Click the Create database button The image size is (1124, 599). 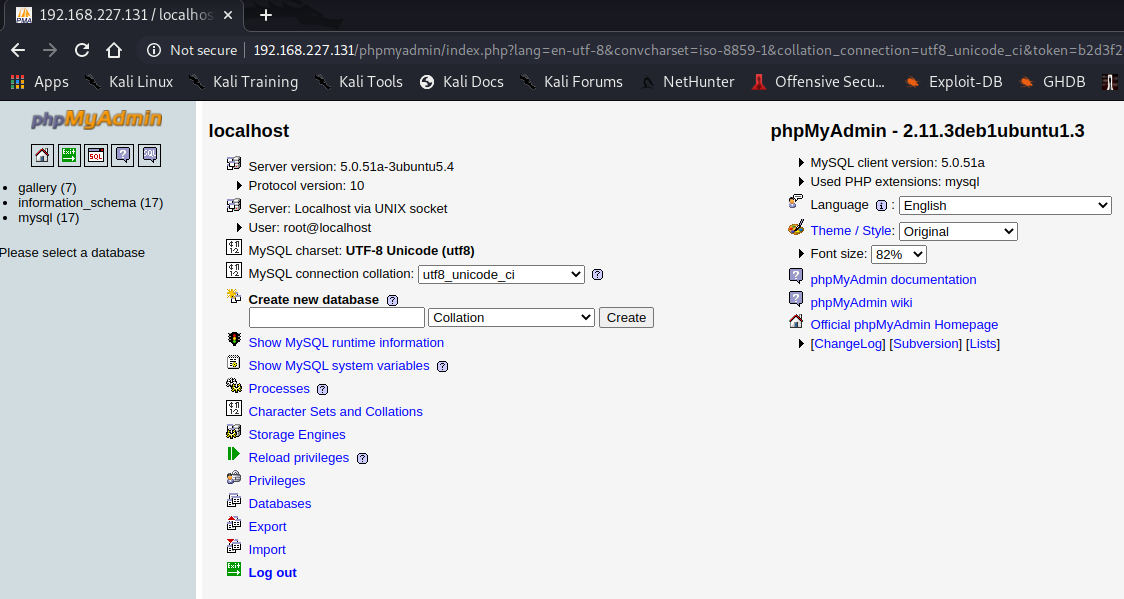tap(627, 317)
